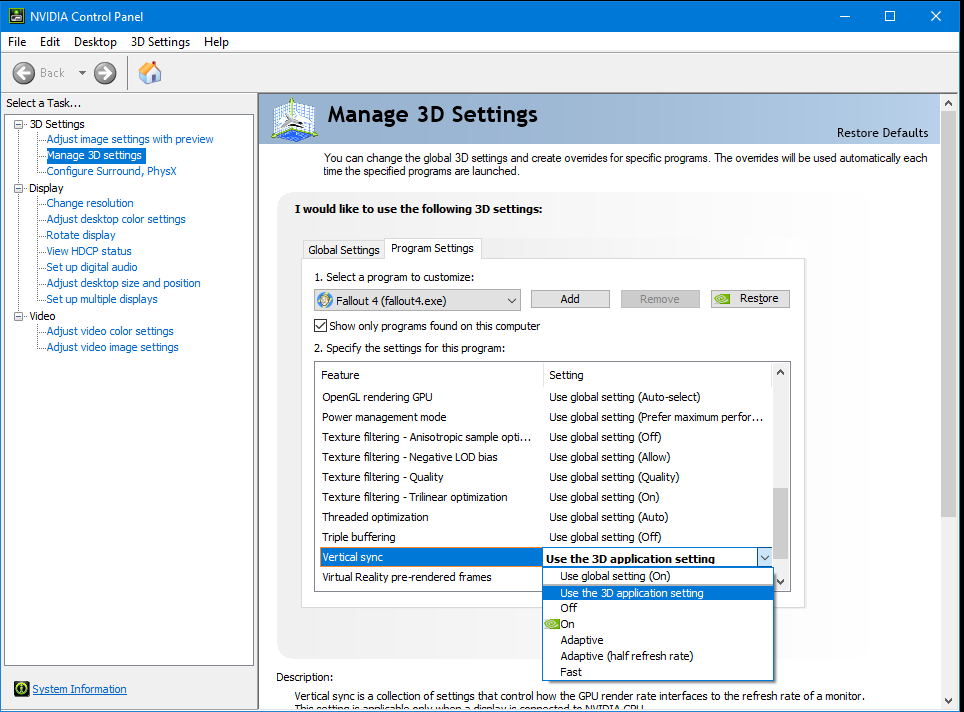Click the System Information icon
This screenshot has height=712, width=964.
point(21,689)
